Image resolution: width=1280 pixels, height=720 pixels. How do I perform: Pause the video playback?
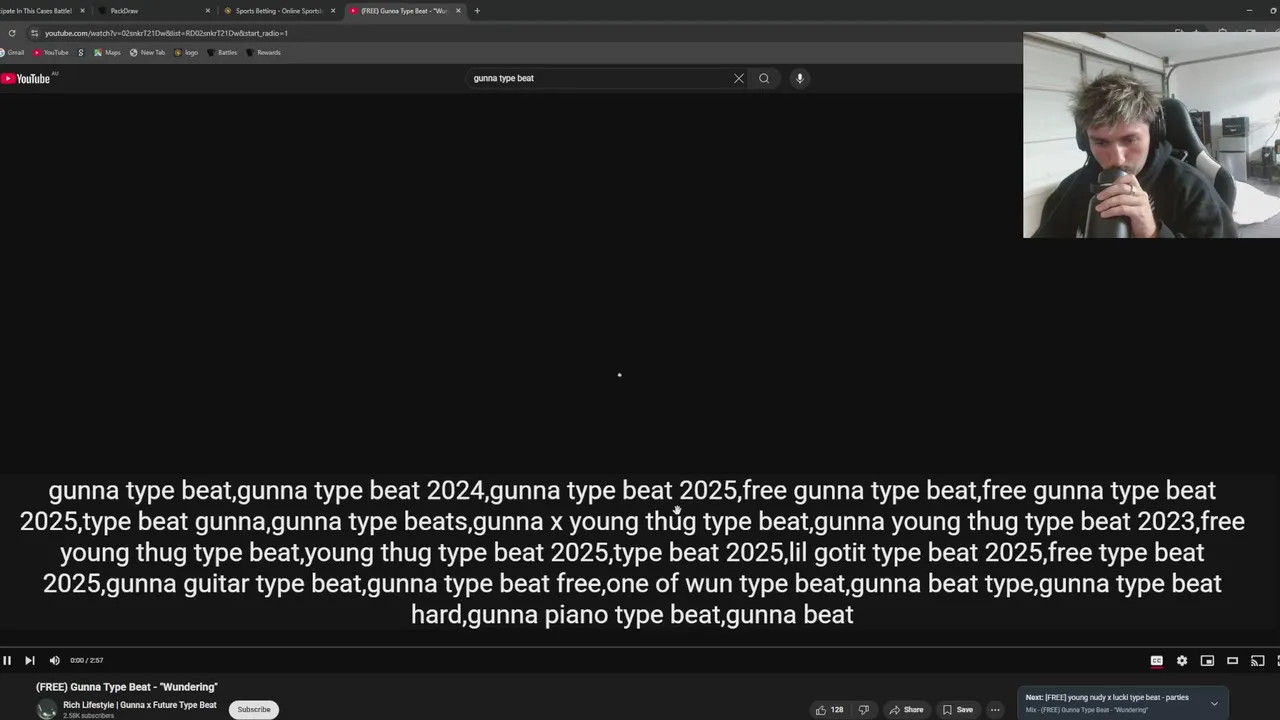pyautogui.click(x=7, y=660)
